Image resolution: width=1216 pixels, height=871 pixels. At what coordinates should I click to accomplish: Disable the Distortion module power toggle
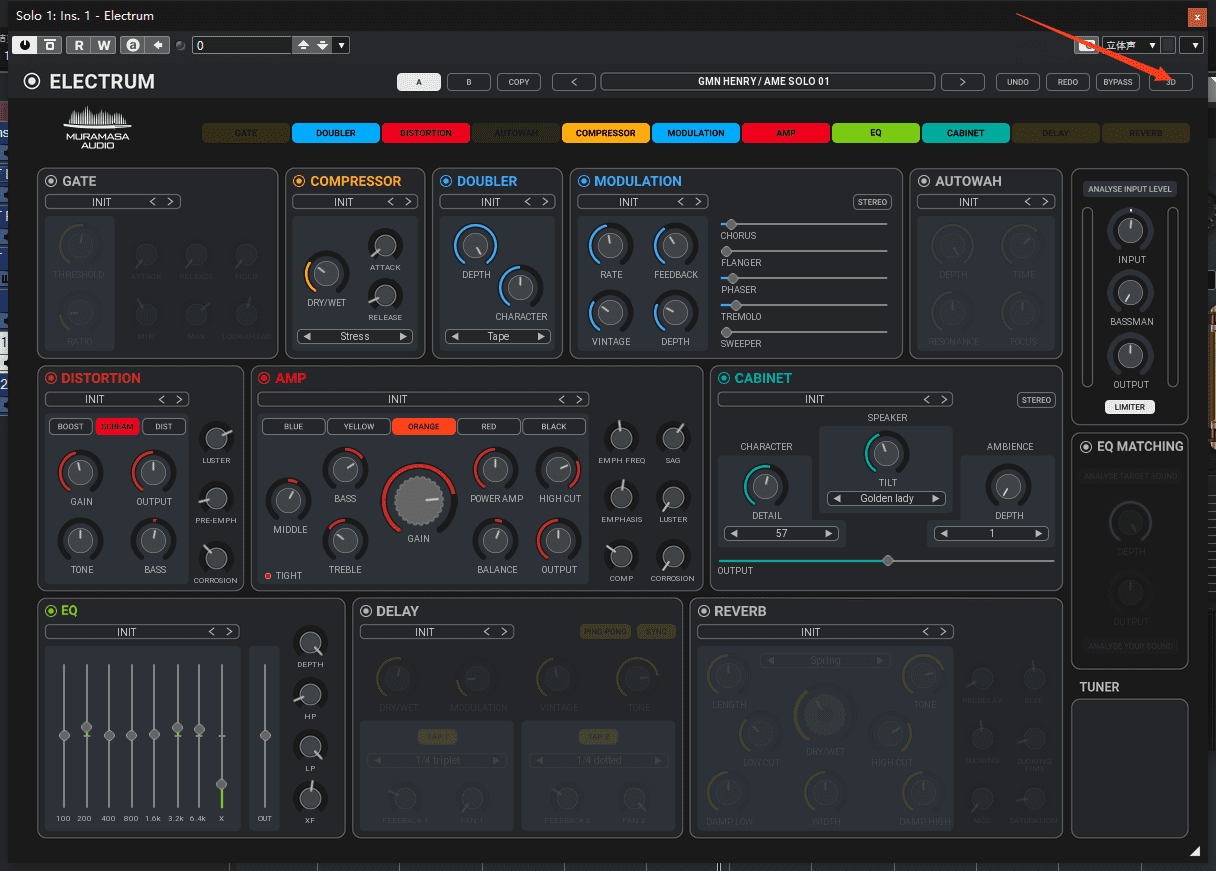[51, 378]
